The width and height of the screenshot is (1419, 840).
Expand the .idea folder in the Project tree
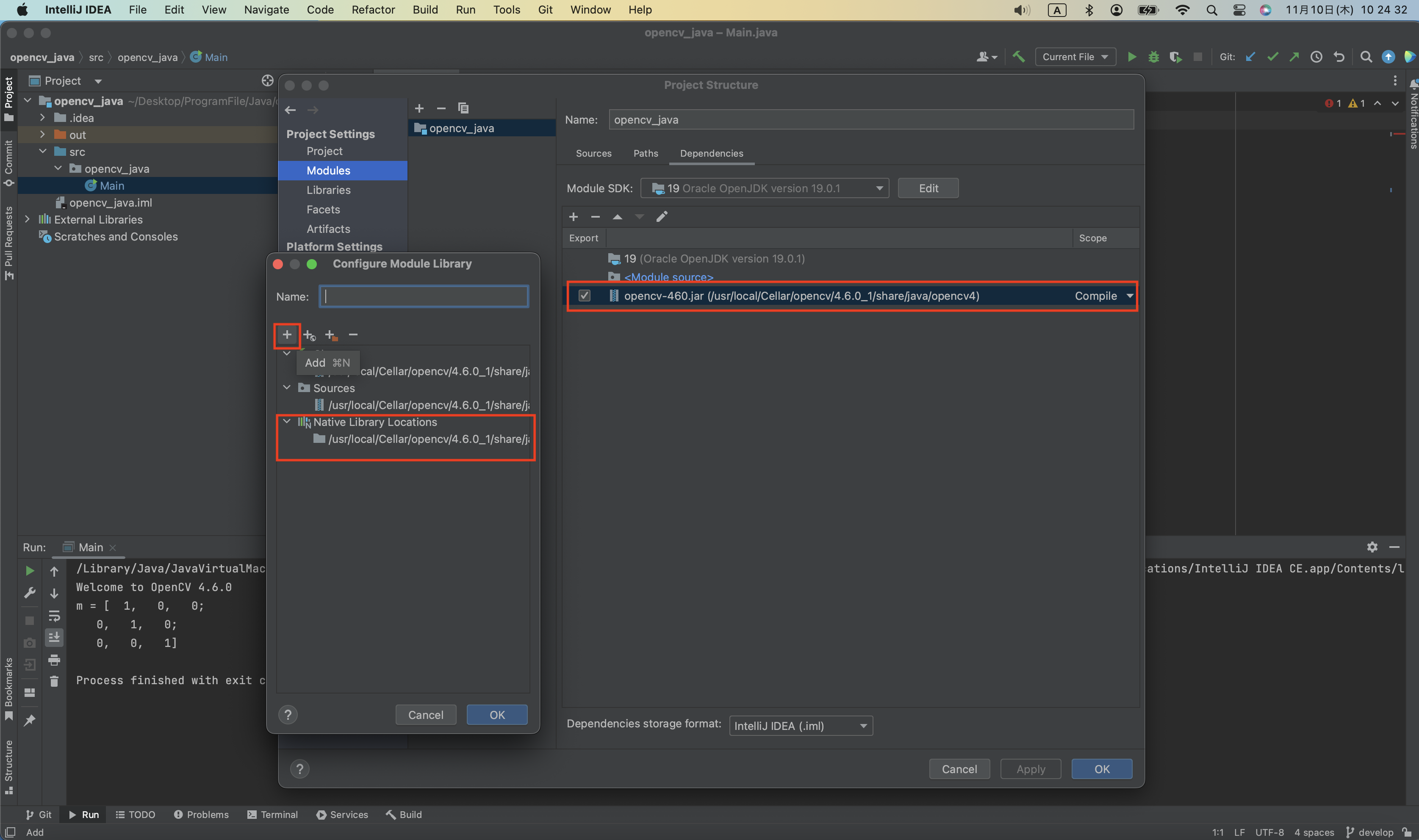[42, 117]
